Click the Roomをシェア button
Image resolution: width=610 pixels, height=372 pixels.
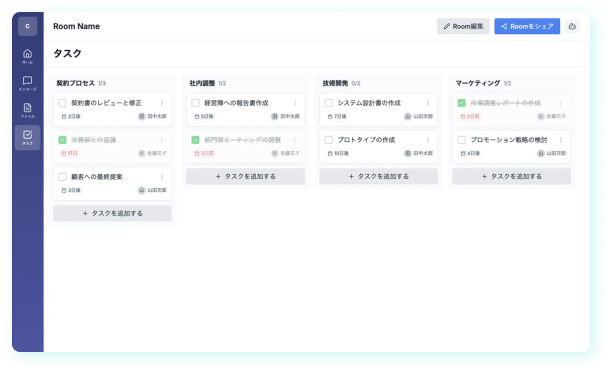pos(527,26)
